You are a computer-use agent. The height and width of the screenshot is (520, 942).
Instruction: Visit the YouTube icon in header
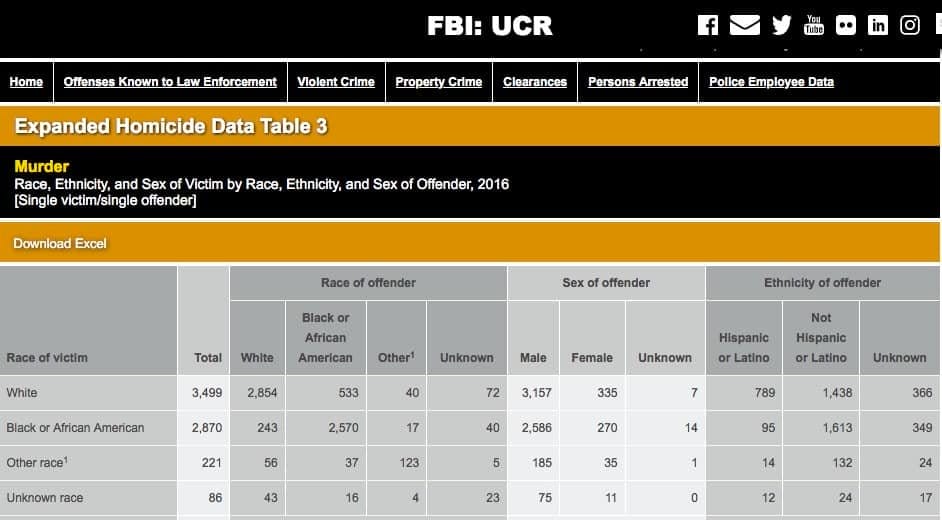coord(814,26)
